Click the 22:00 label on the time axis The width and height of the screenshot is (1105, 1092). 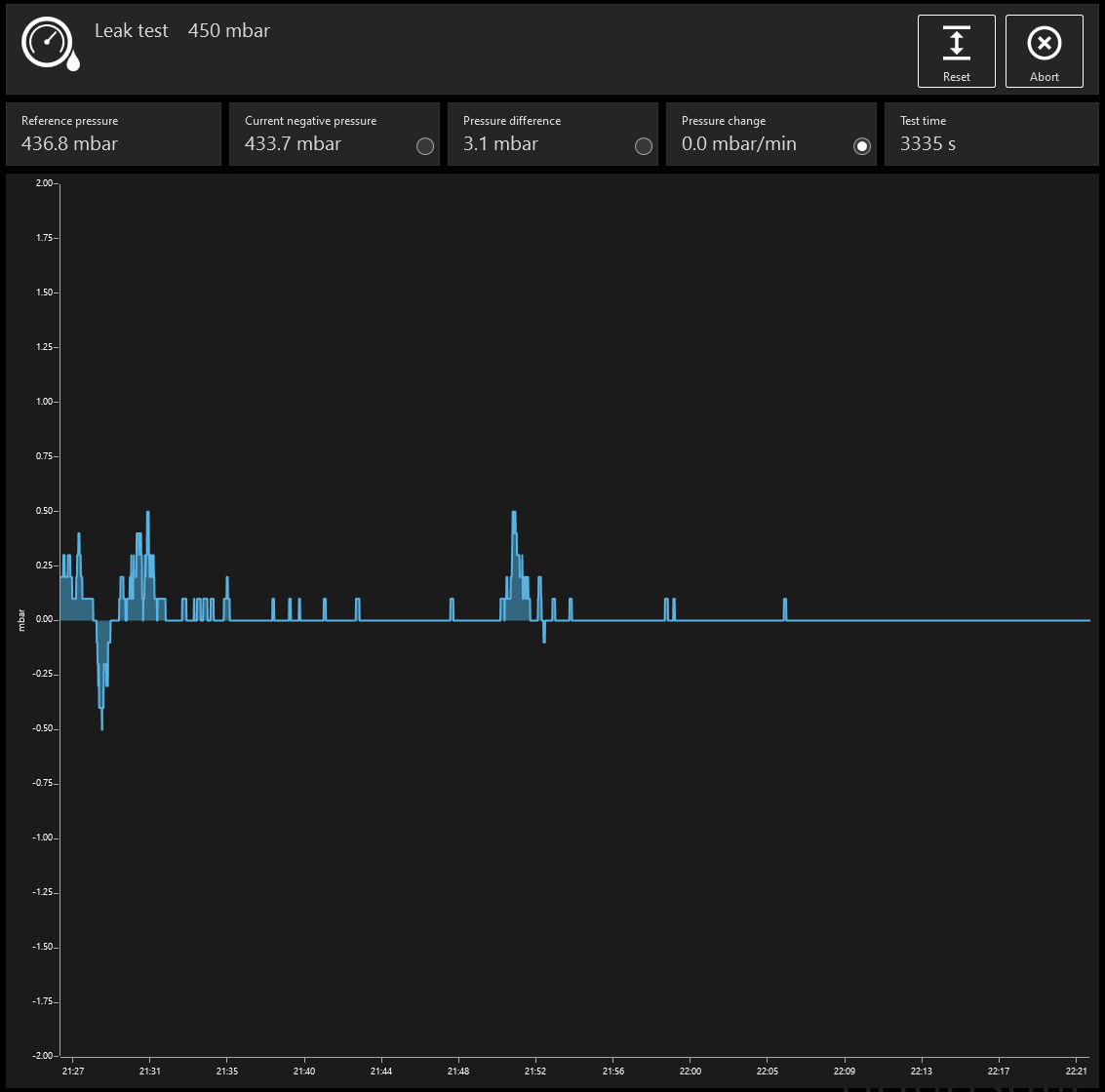(690, 1072)
